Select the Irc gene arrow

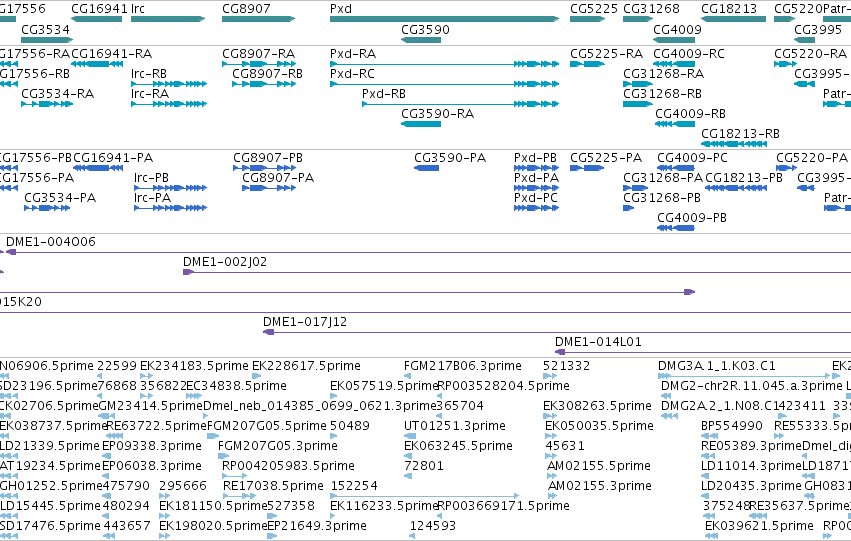click(x=168, y=19)
